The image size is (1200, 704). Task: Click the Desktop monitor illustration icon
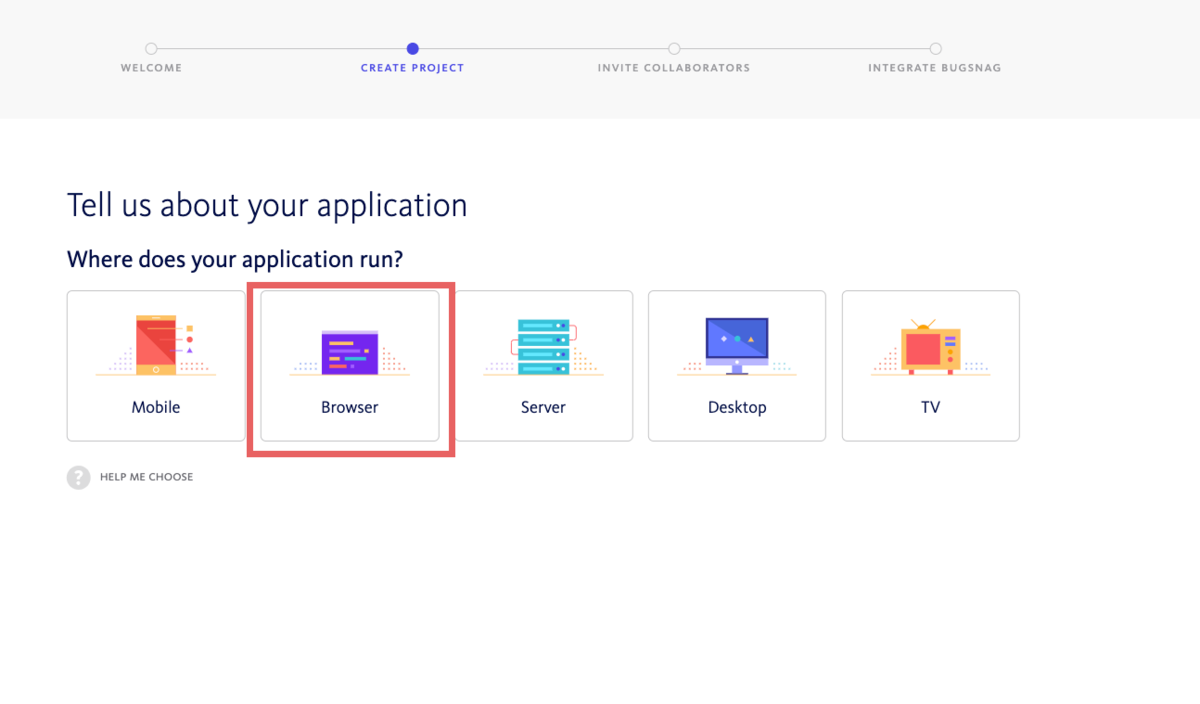click(737, 347)
